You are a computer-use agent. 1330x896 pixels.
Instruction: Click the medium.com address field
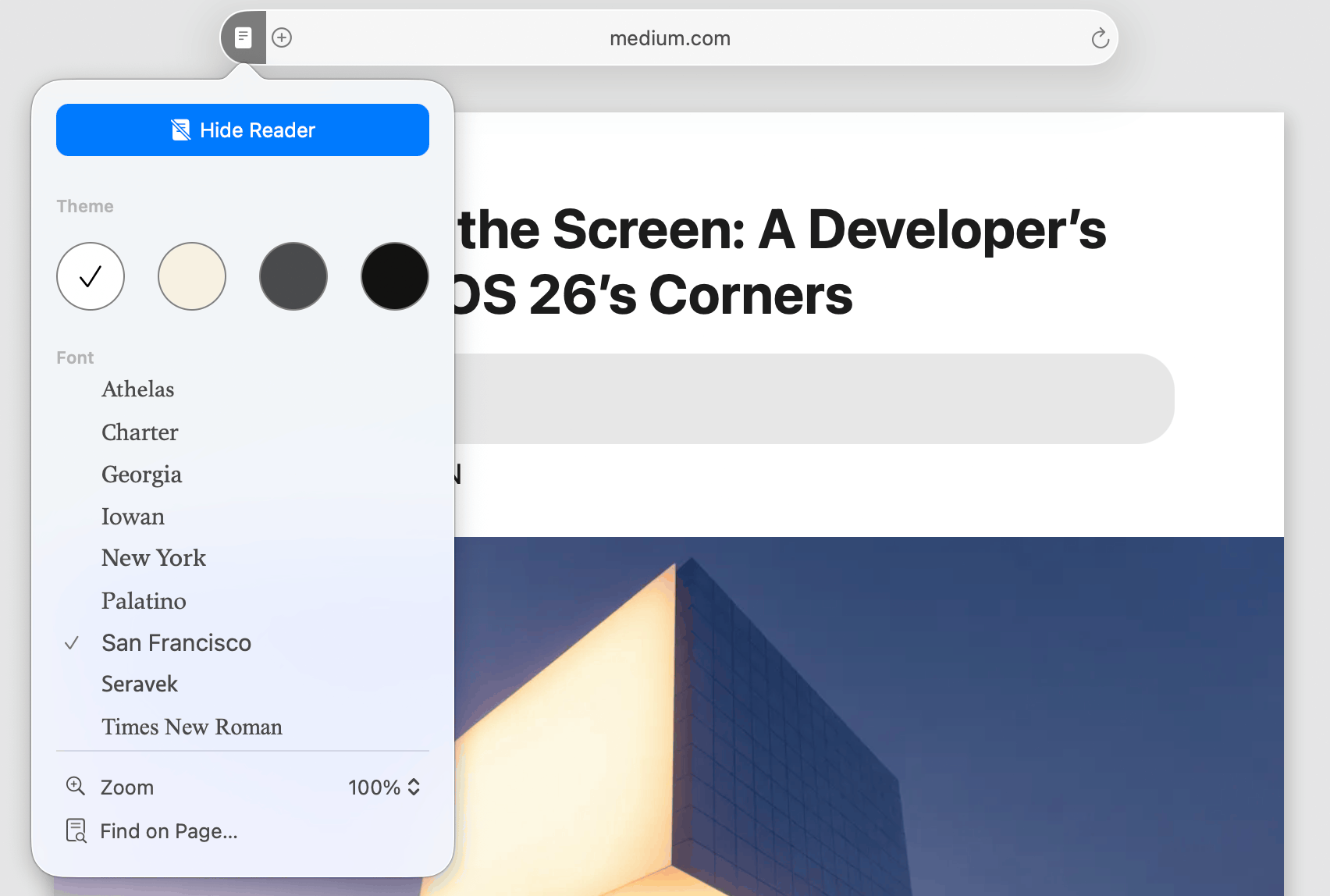pos(670,38)
